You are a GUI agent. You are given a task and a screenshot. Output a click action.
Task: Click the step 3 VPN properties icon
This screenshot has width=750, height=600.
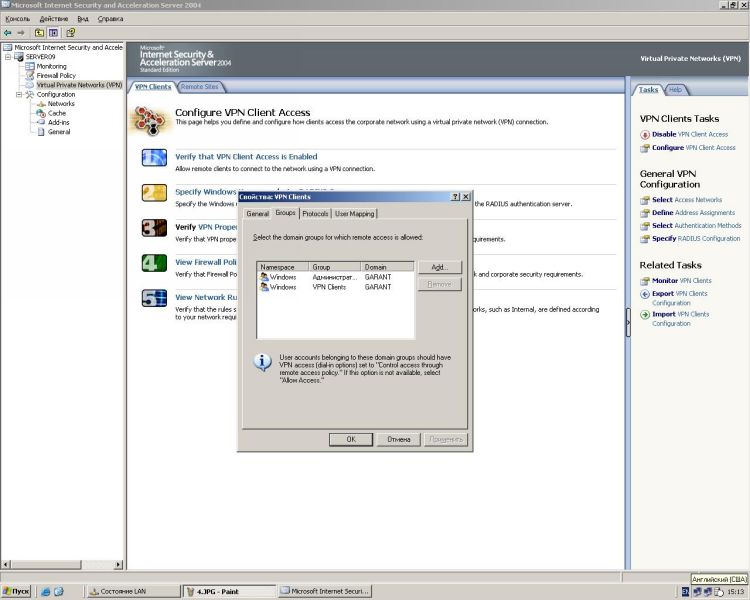pyautogui.click(x=154, y=228)
